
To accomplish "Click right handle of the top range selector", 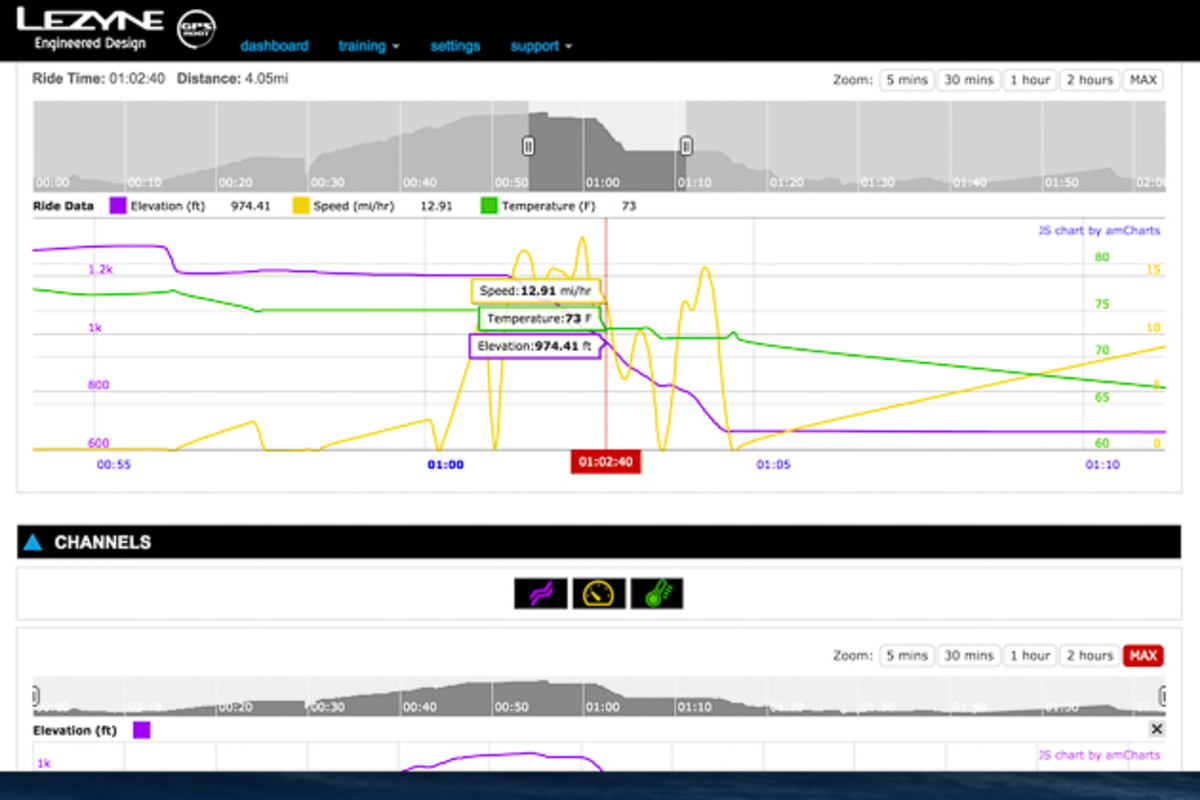I will pyautogui.click(x=686, y=147).
